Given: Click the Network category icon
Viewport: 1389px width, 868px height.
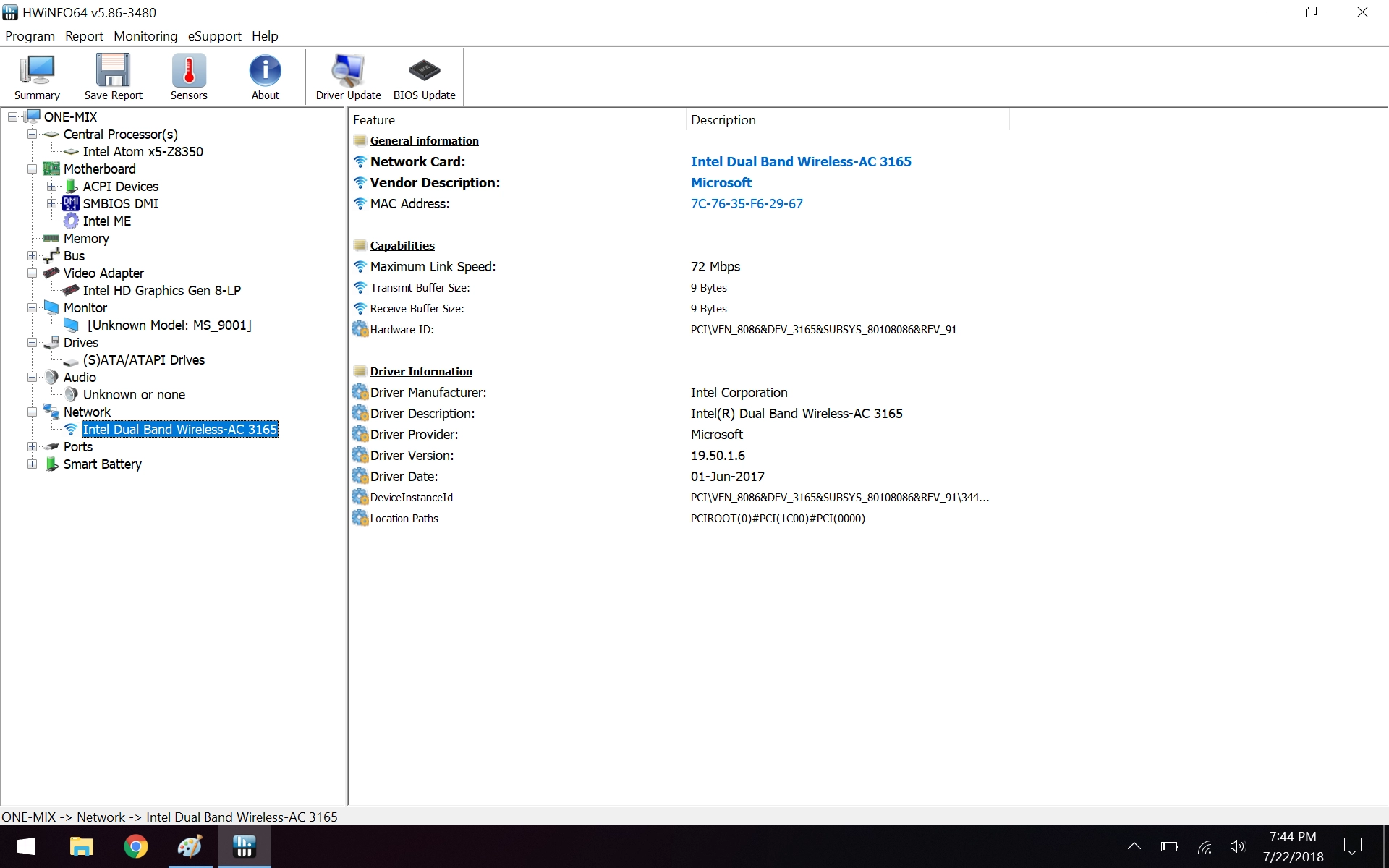Looking at the screenshot, I should click(x=51, y=412).
